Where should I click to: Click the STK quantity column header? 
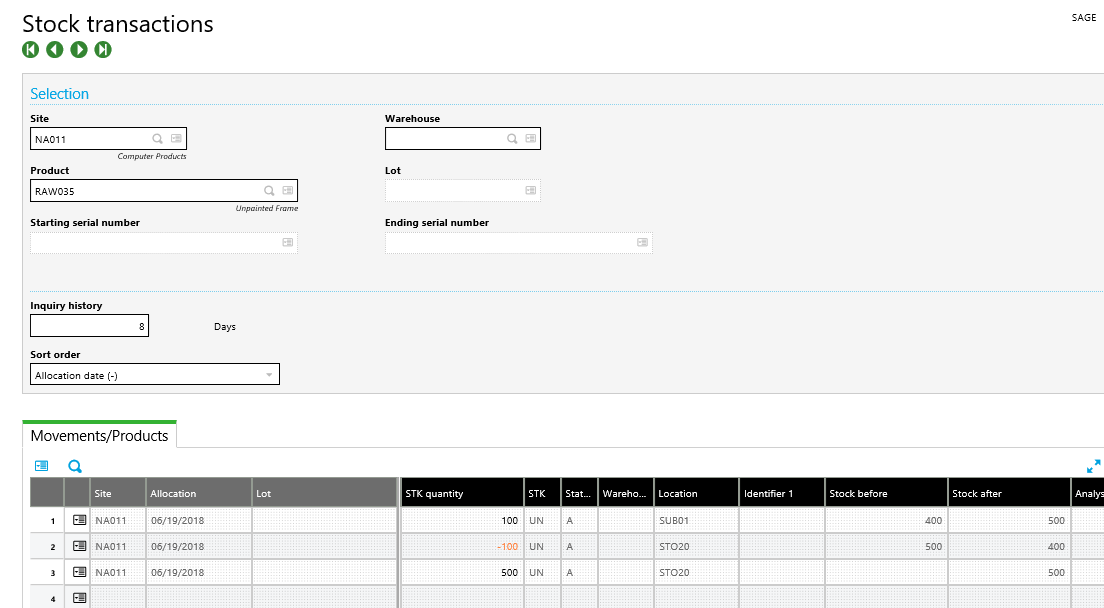pos(461,493)
